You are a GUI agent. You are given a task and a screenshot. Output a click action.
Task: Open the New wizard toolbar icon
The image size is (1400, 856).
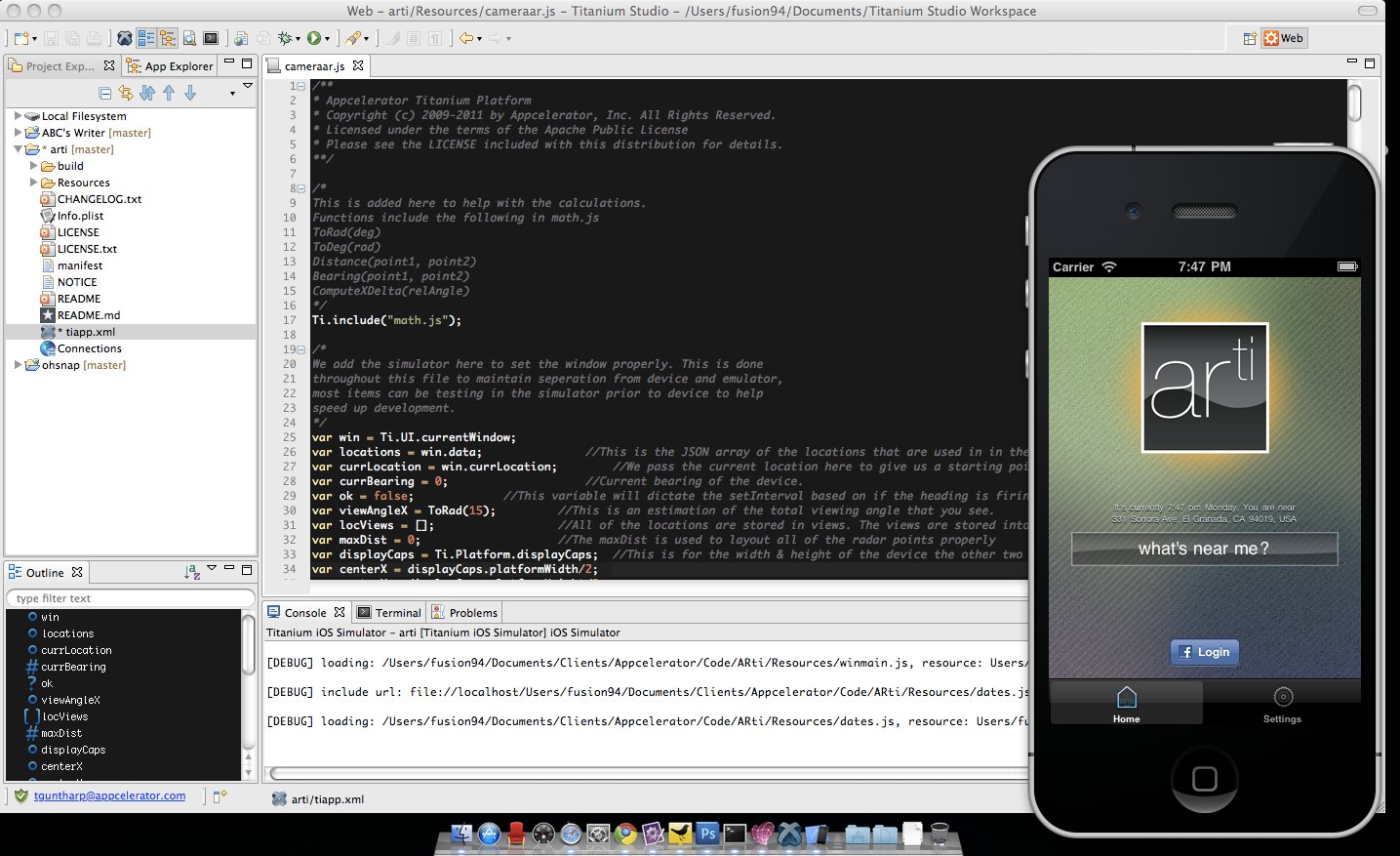point(21,37)
